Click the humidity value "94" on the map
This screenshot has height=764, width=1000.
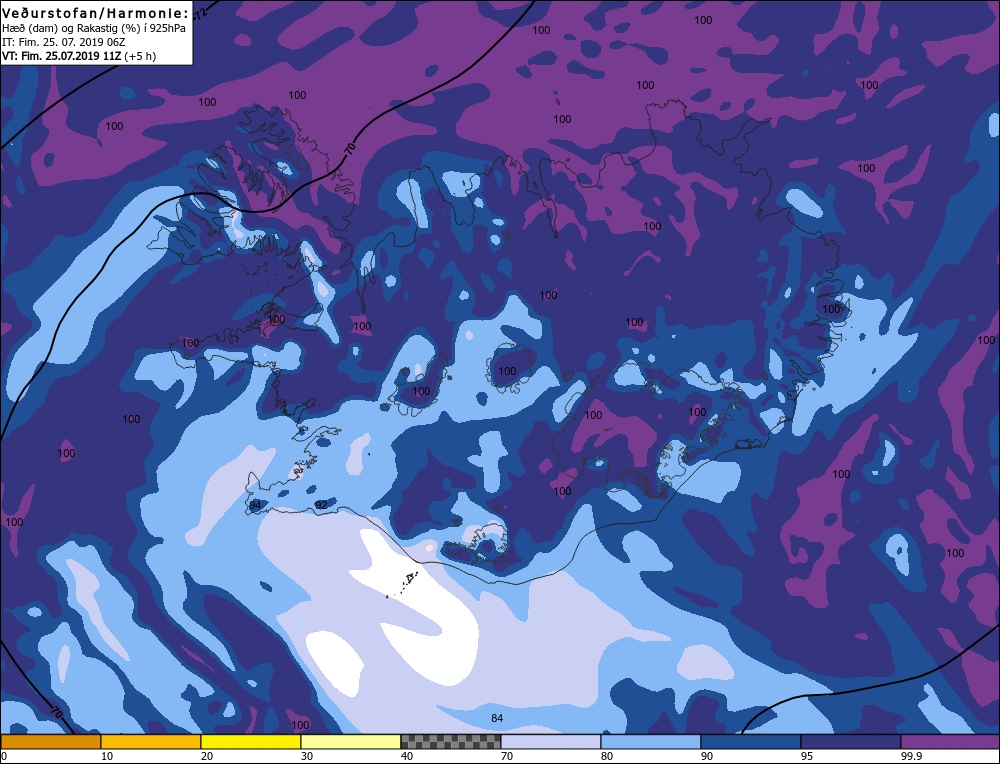255,505
